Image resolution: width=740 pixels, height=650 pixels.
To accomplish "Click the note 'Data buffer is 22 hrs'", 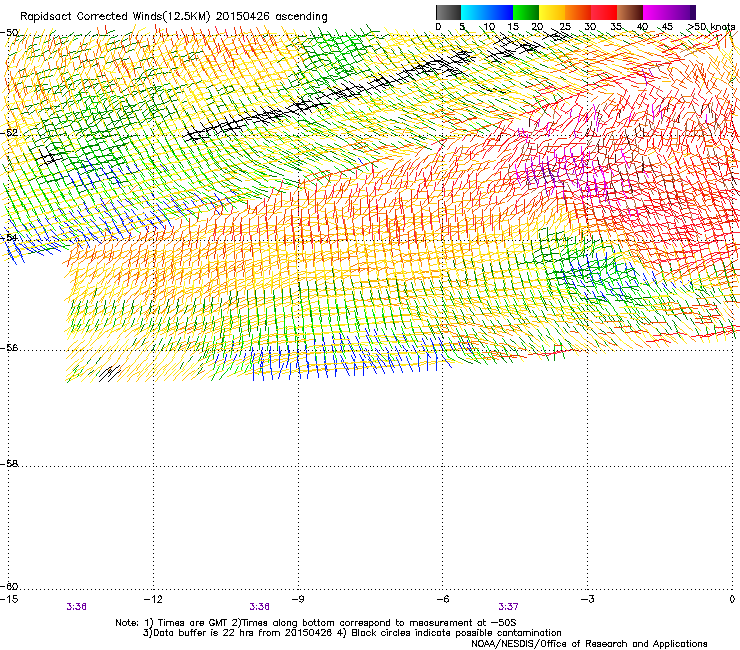I will tap(205, 633).
